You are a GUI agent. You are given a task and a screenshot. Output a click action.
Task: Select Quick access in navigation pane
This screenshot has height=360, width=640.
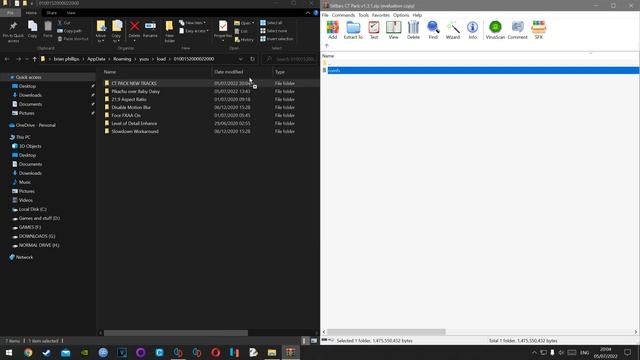point(29,77)
